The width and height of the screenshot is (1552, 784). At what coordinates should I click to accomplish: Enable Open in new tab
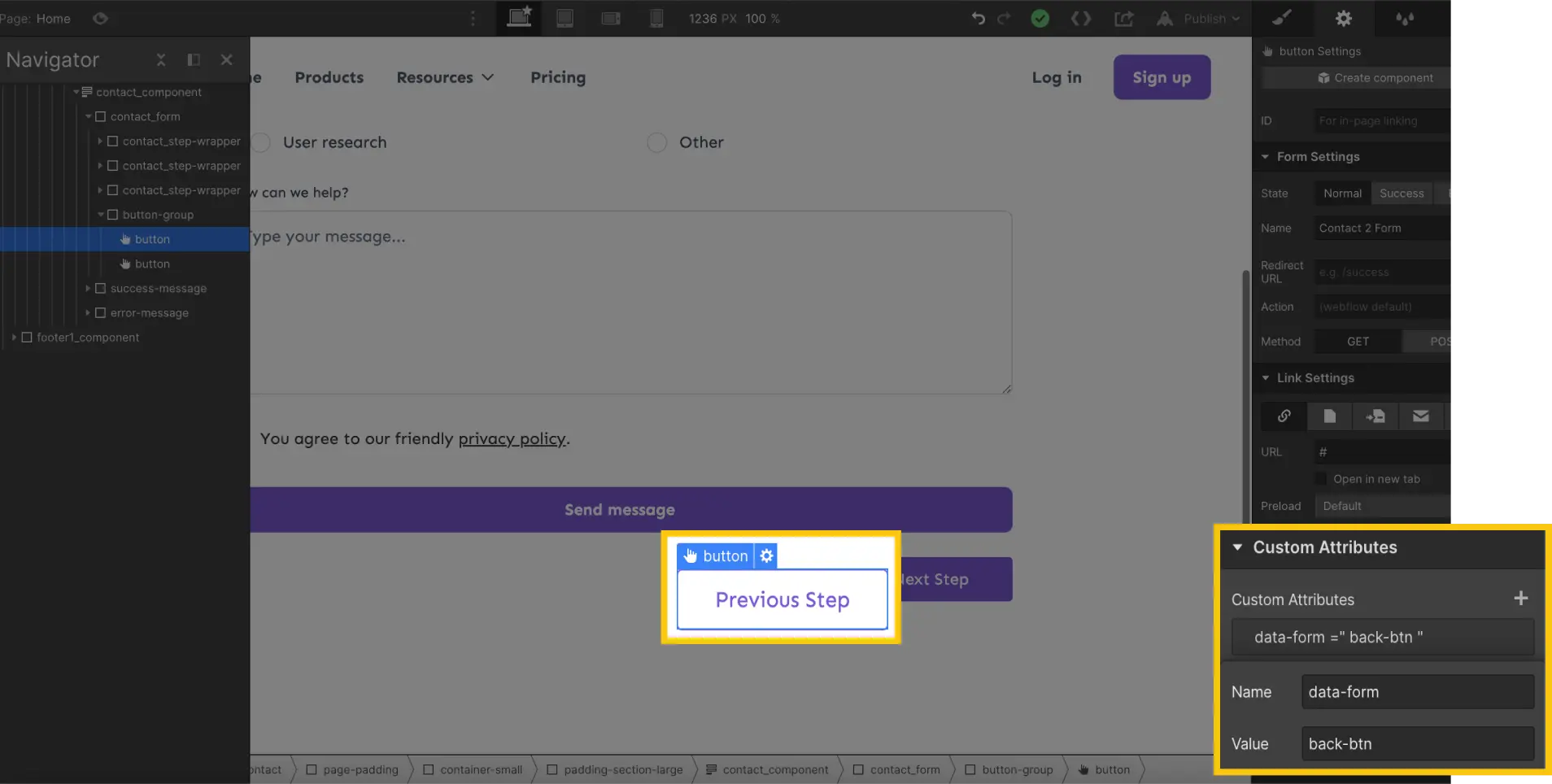click(1319, 479)
